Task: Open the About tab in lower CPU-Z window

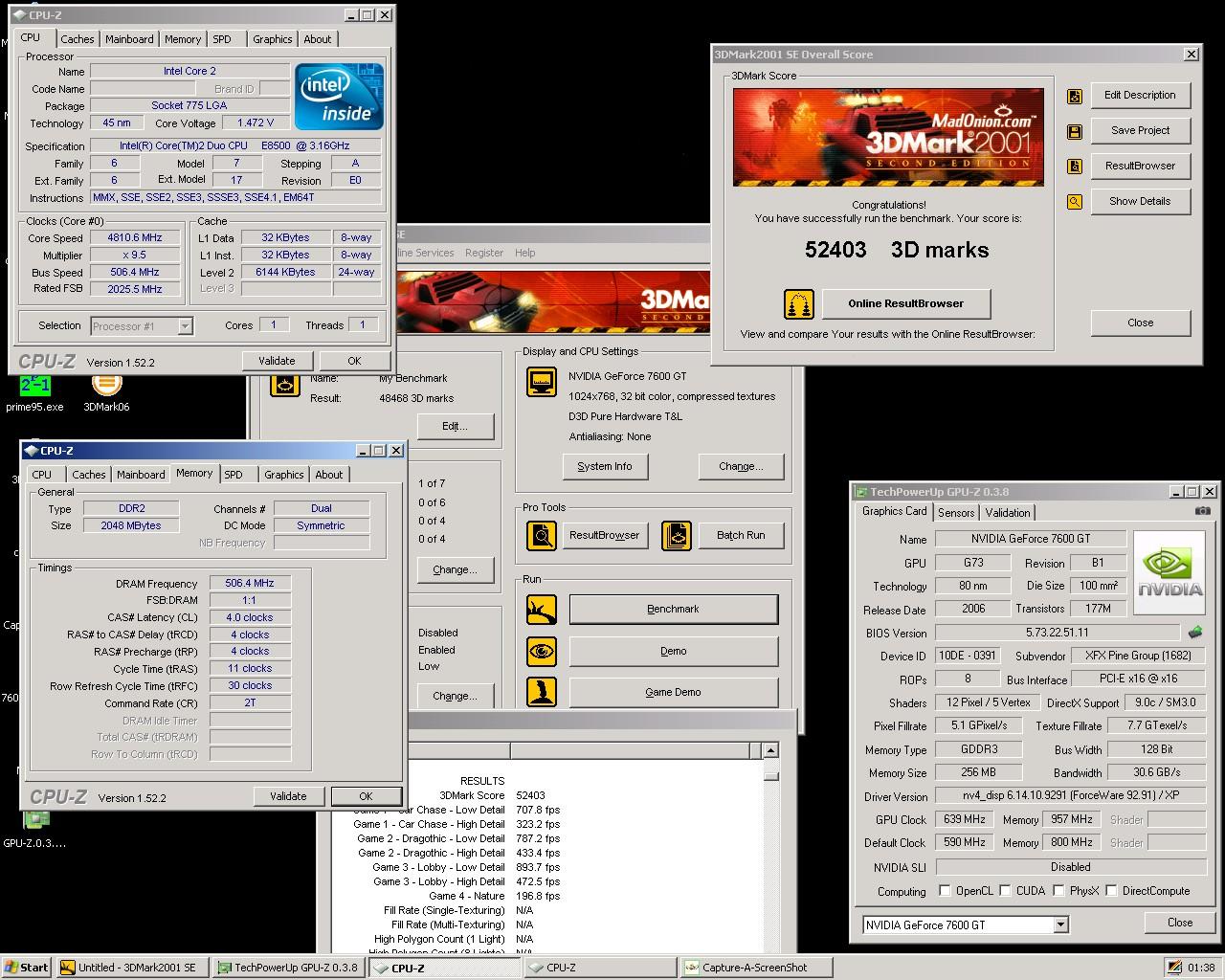Action: tap(328, 475)
